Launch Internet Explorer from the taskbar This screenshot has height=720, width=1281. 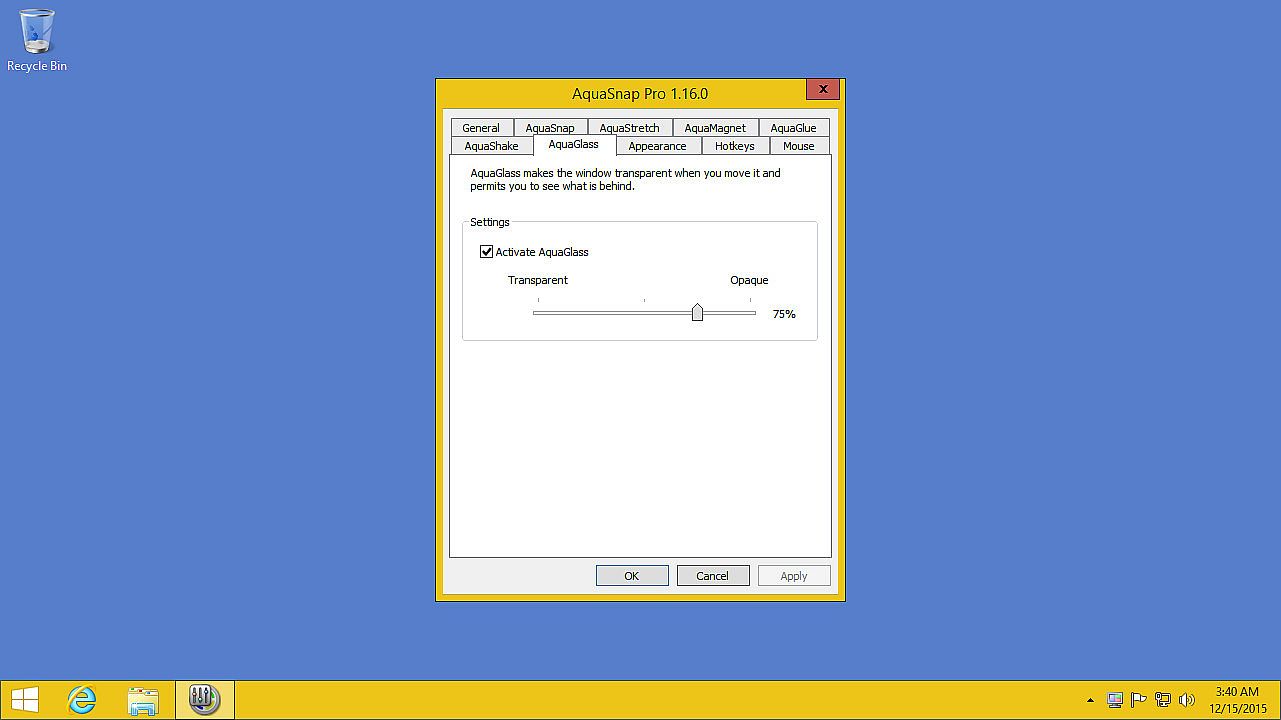pos(82,699)
